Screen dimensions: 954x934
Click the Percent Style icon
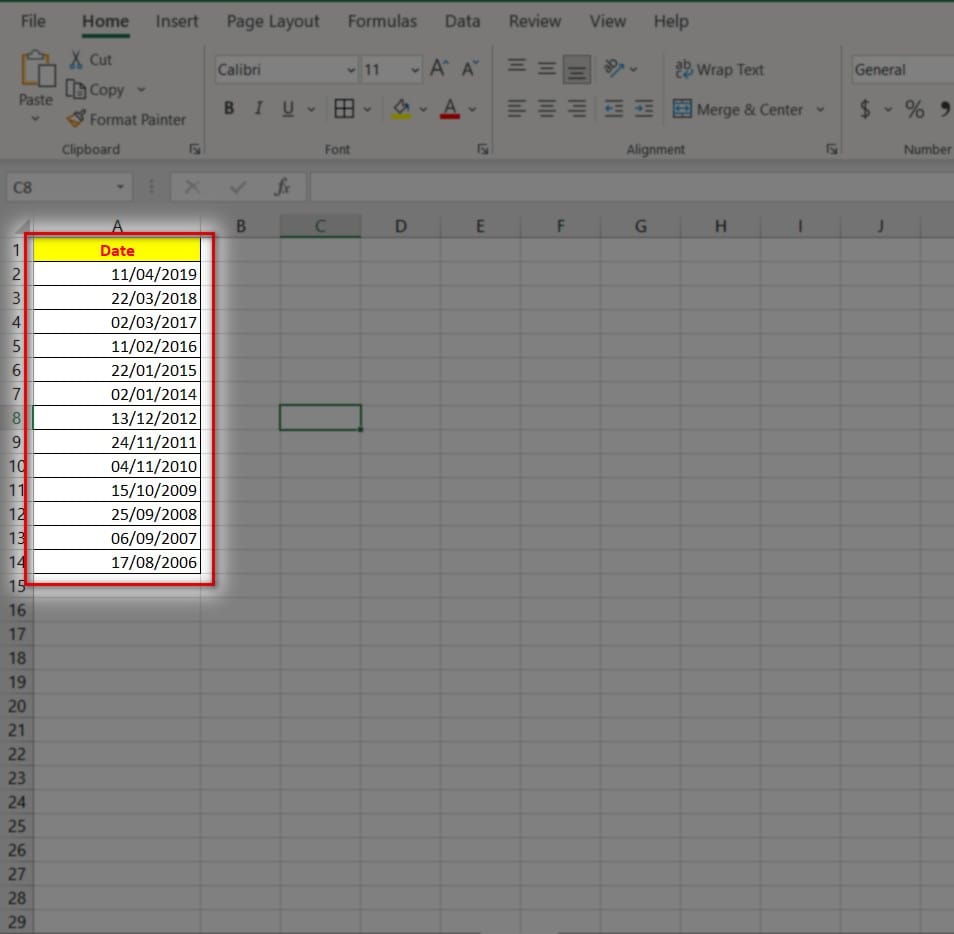point(914,109)
